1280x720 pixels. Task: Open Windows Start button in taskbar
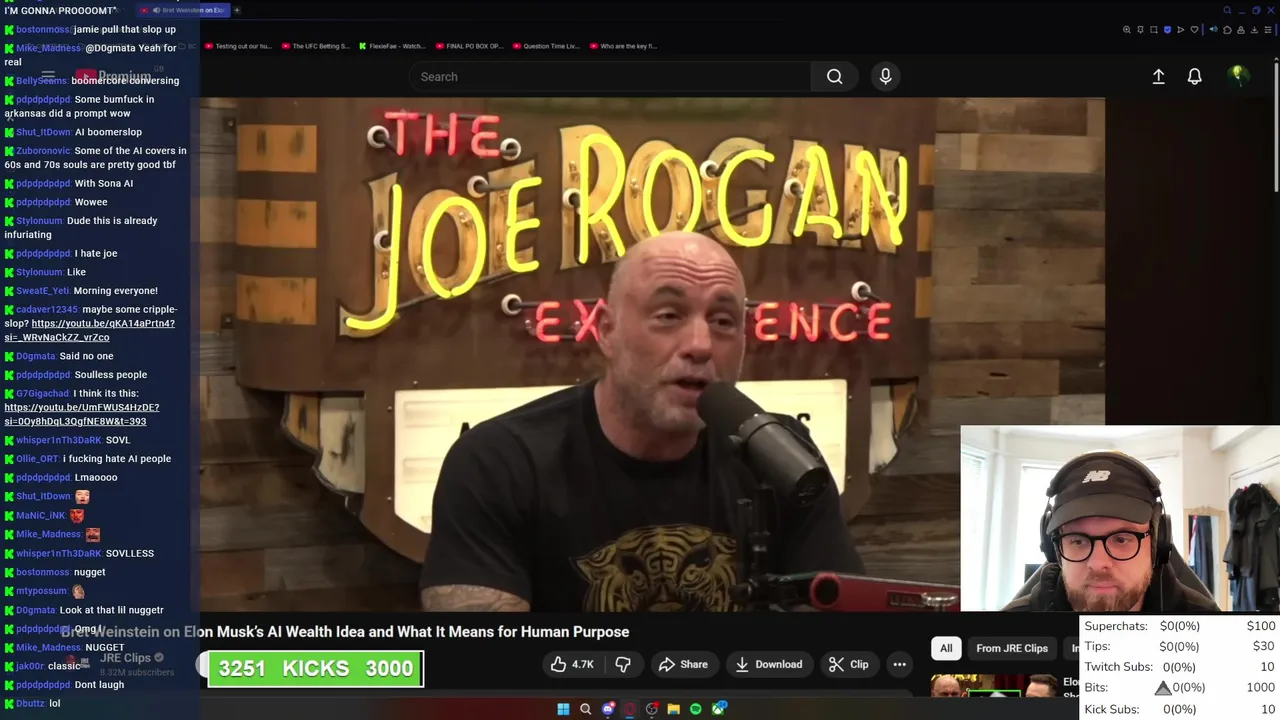coord(563,709)
